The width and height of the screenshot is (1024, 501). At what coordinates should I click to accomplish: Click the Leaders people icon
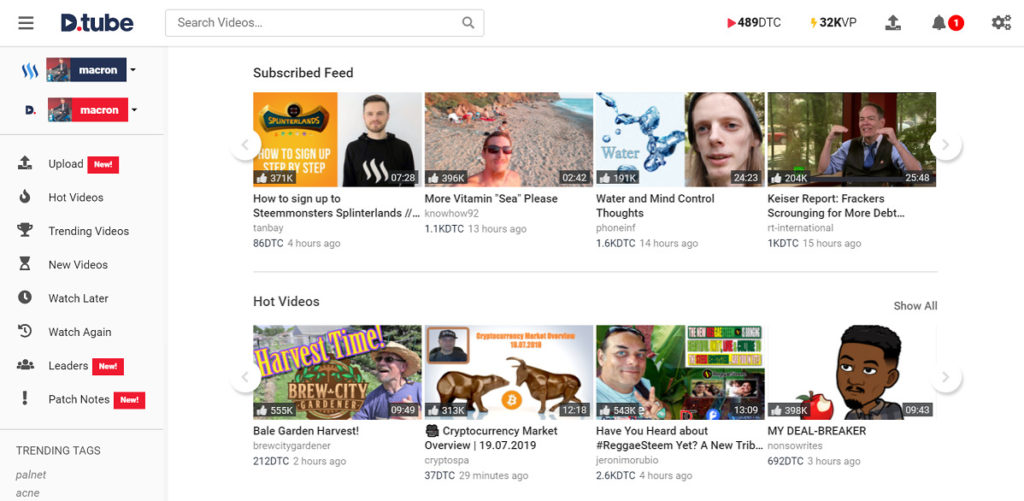pyautogui.click(x=25, y=365)
